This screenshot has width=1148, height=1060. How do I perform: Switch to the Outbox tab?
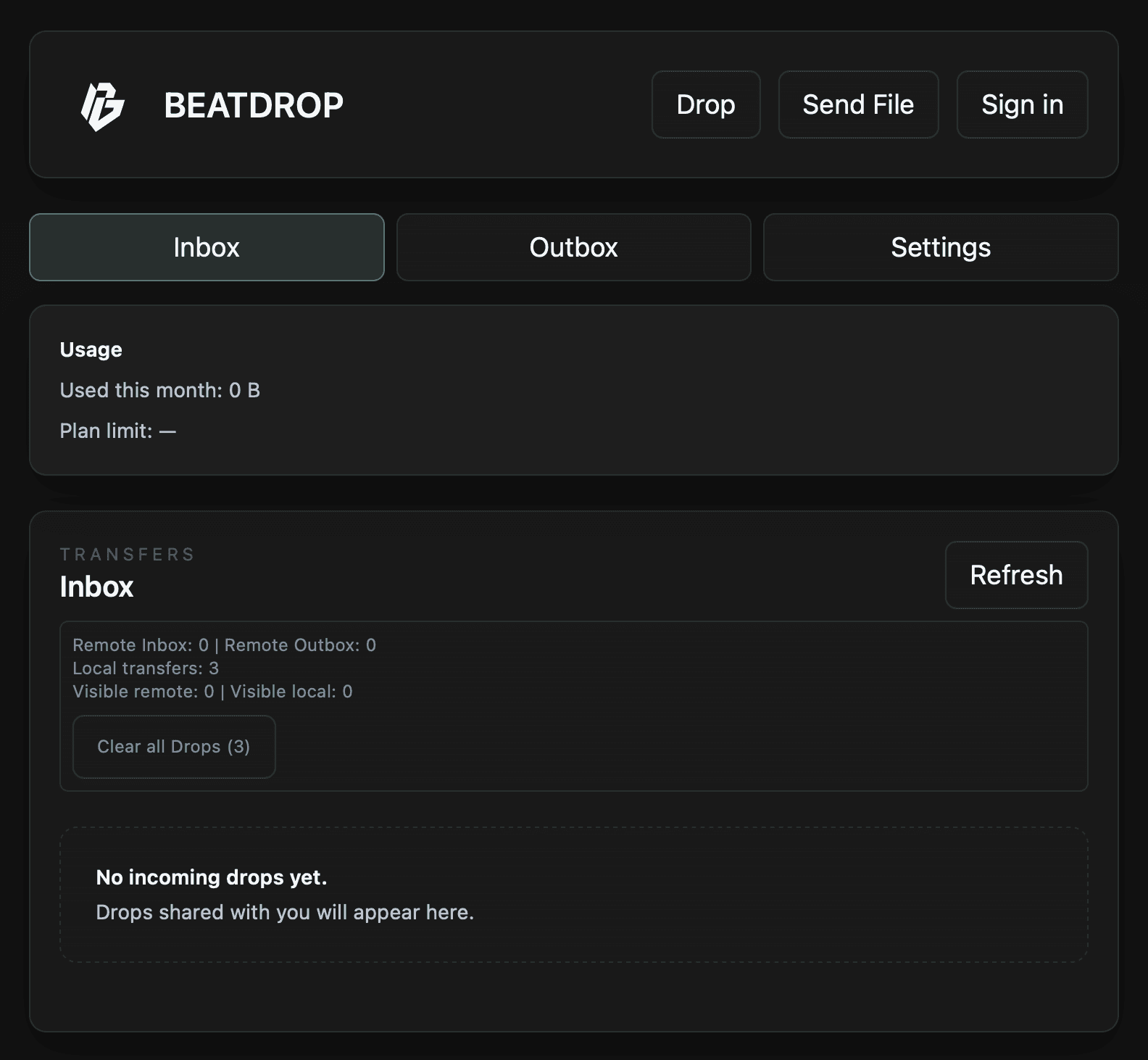(x=573, y=247)
